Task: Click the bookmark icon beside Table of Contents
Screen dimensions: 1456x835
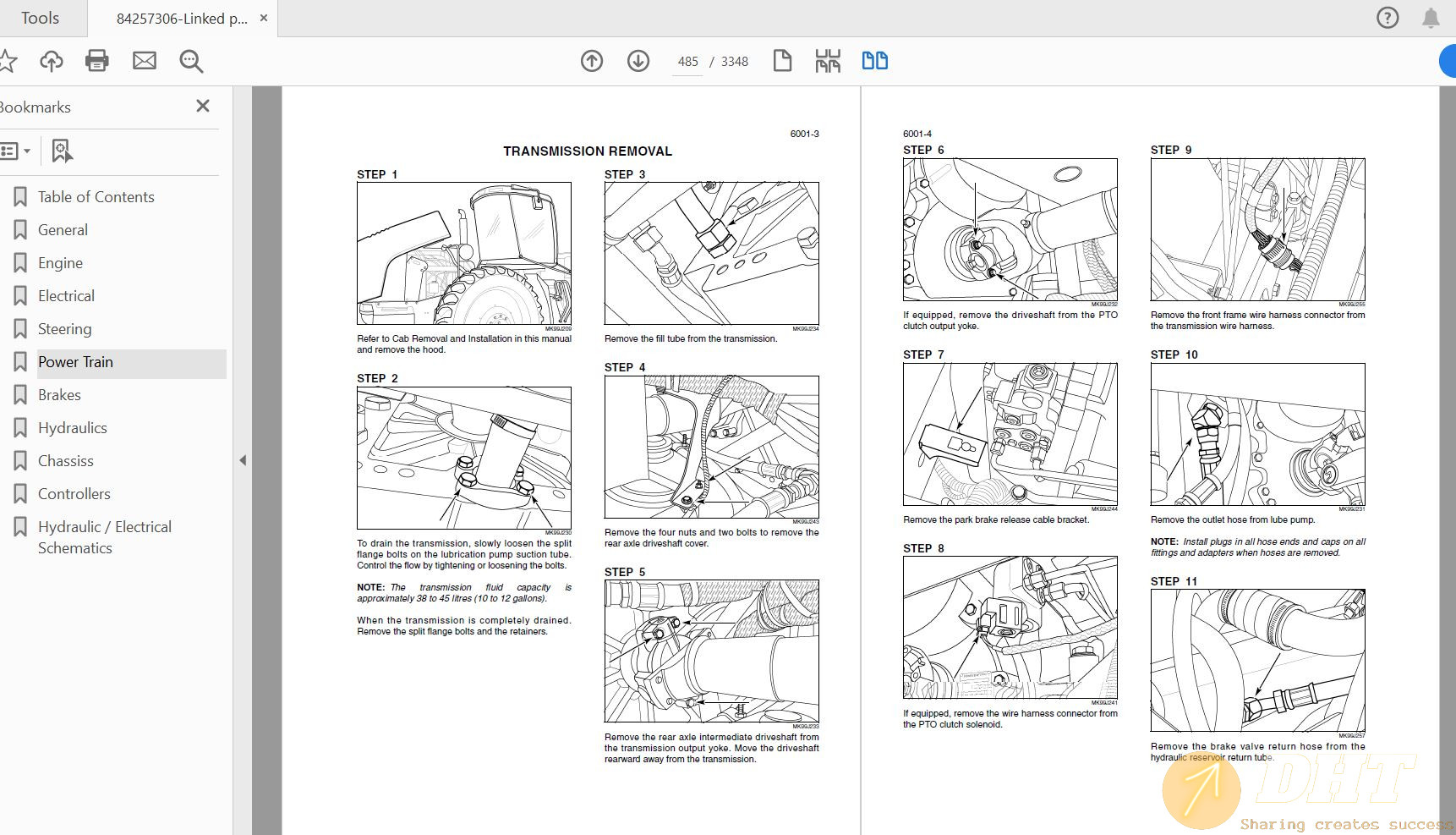Action: (20, 197)
